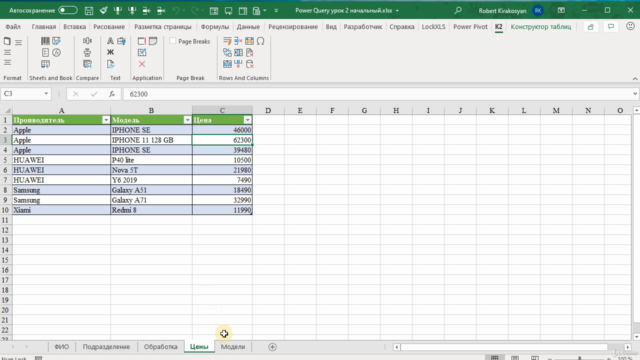Select column D header
The image size is (640, 360).
coord(268,111)
